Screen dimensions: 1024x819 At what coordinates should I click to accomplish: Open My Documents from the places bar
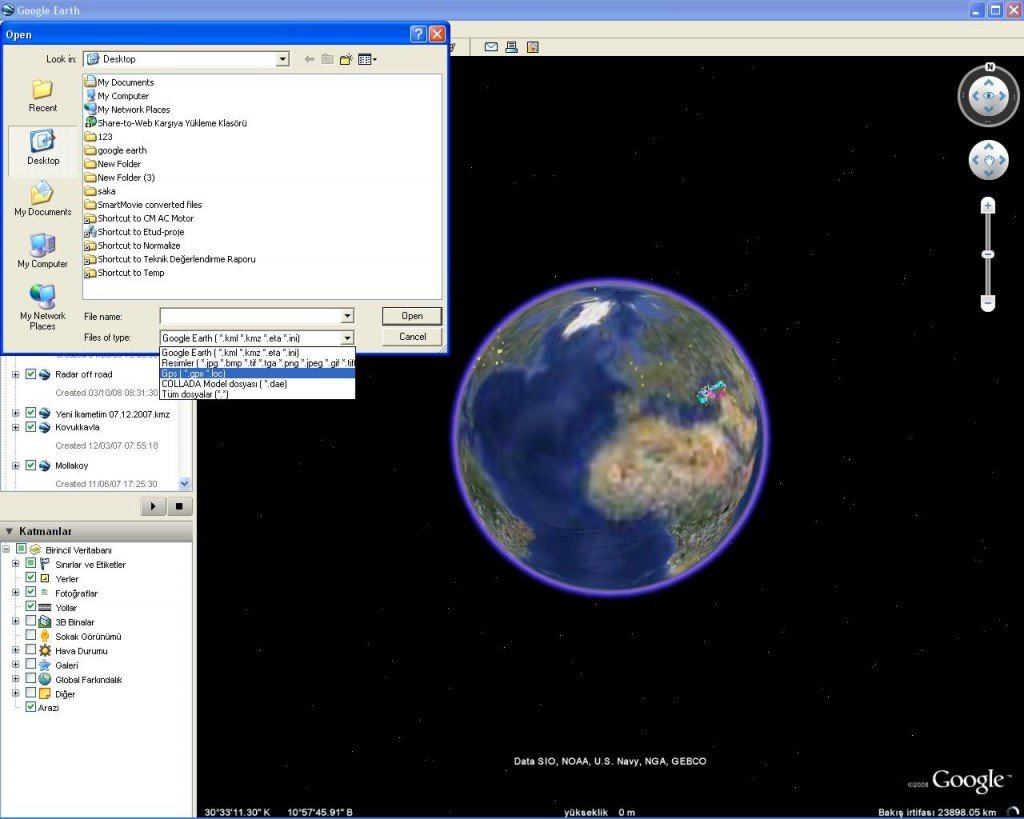coord(42,199)
